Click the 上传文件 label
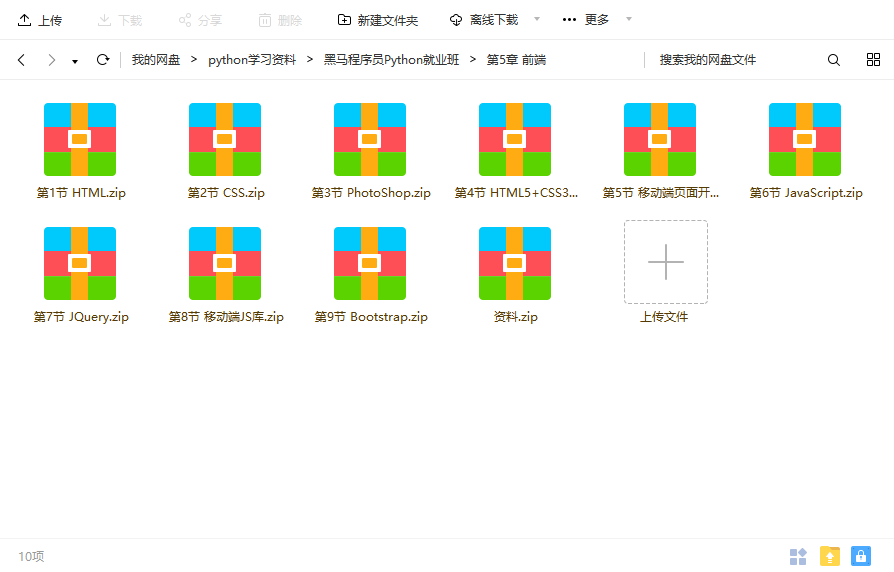Image resolution: width=894 pixels, height=572 pixels. point(664,317)
